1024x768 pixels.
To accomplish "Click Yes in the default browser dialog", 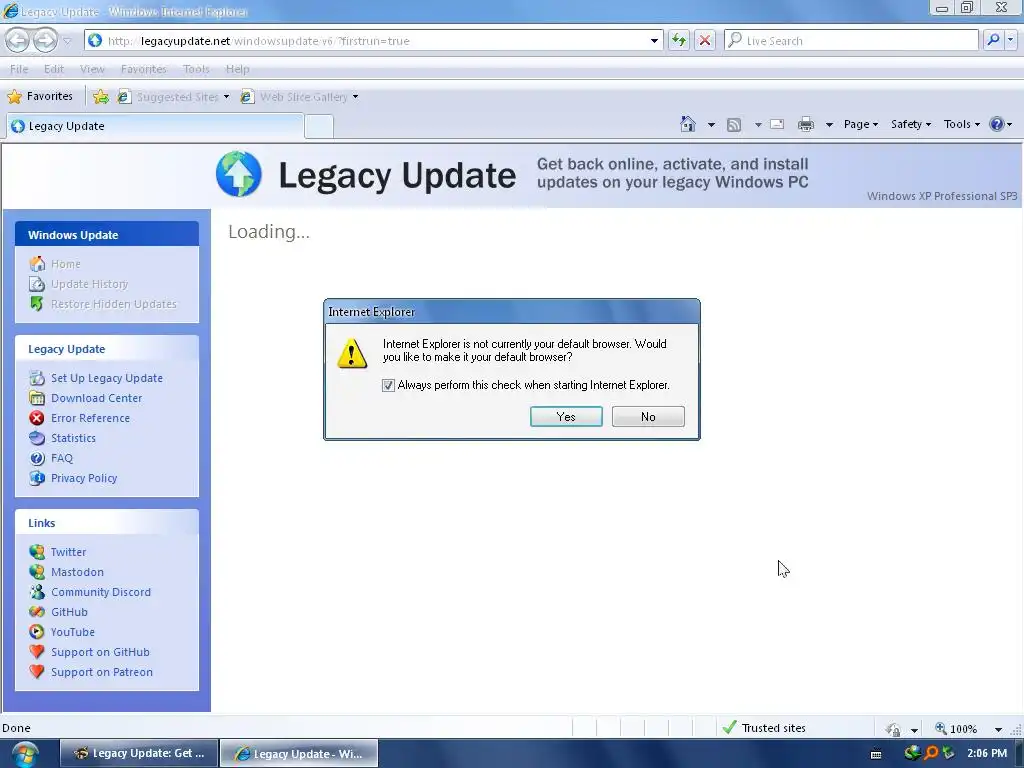I will coord(566,417).
